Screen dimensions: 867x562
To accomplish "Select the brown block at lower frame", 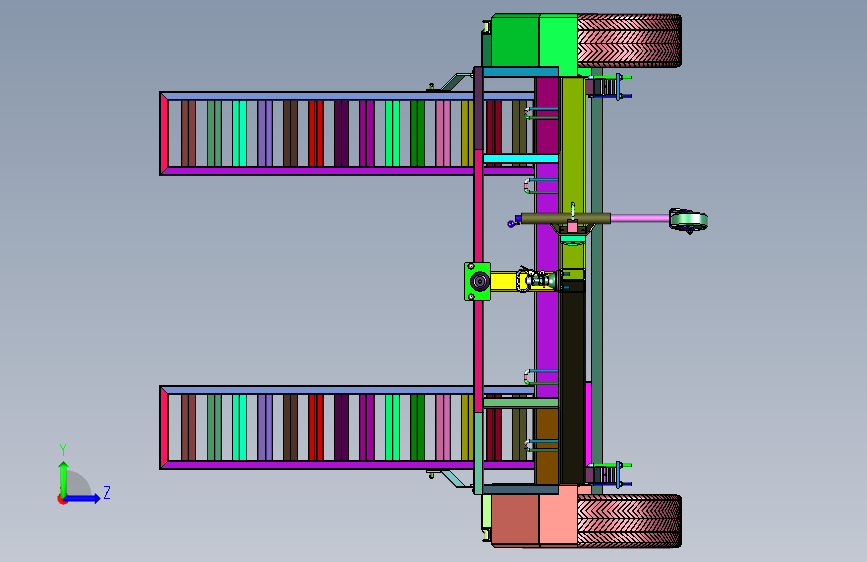I will click(x=547, y=446).
